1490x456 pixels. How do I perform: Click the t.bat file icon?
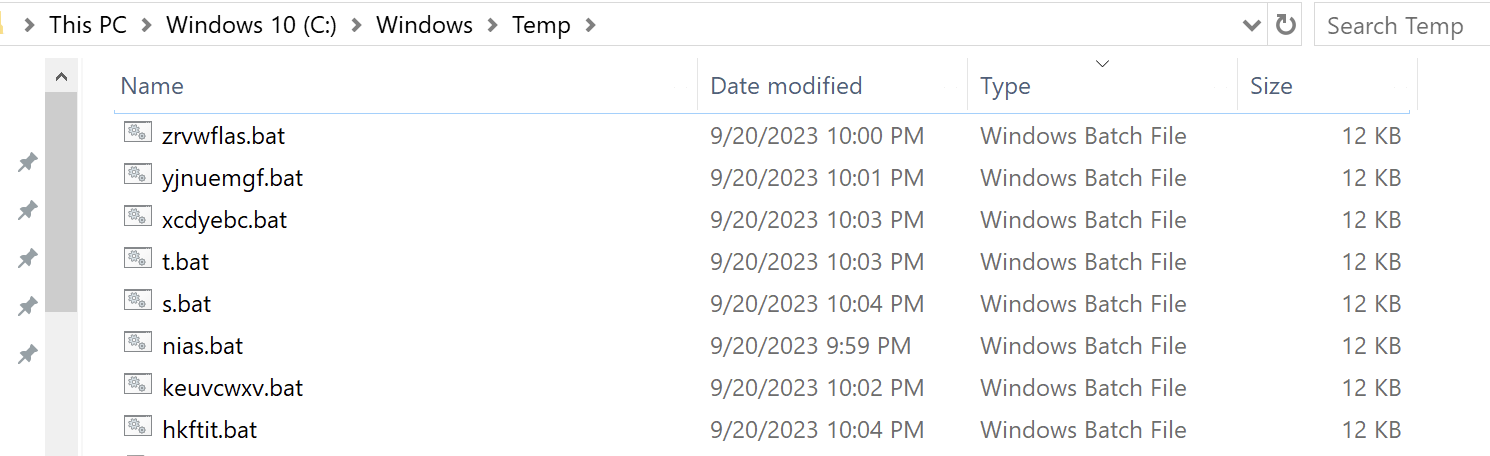tap(138, 259)
